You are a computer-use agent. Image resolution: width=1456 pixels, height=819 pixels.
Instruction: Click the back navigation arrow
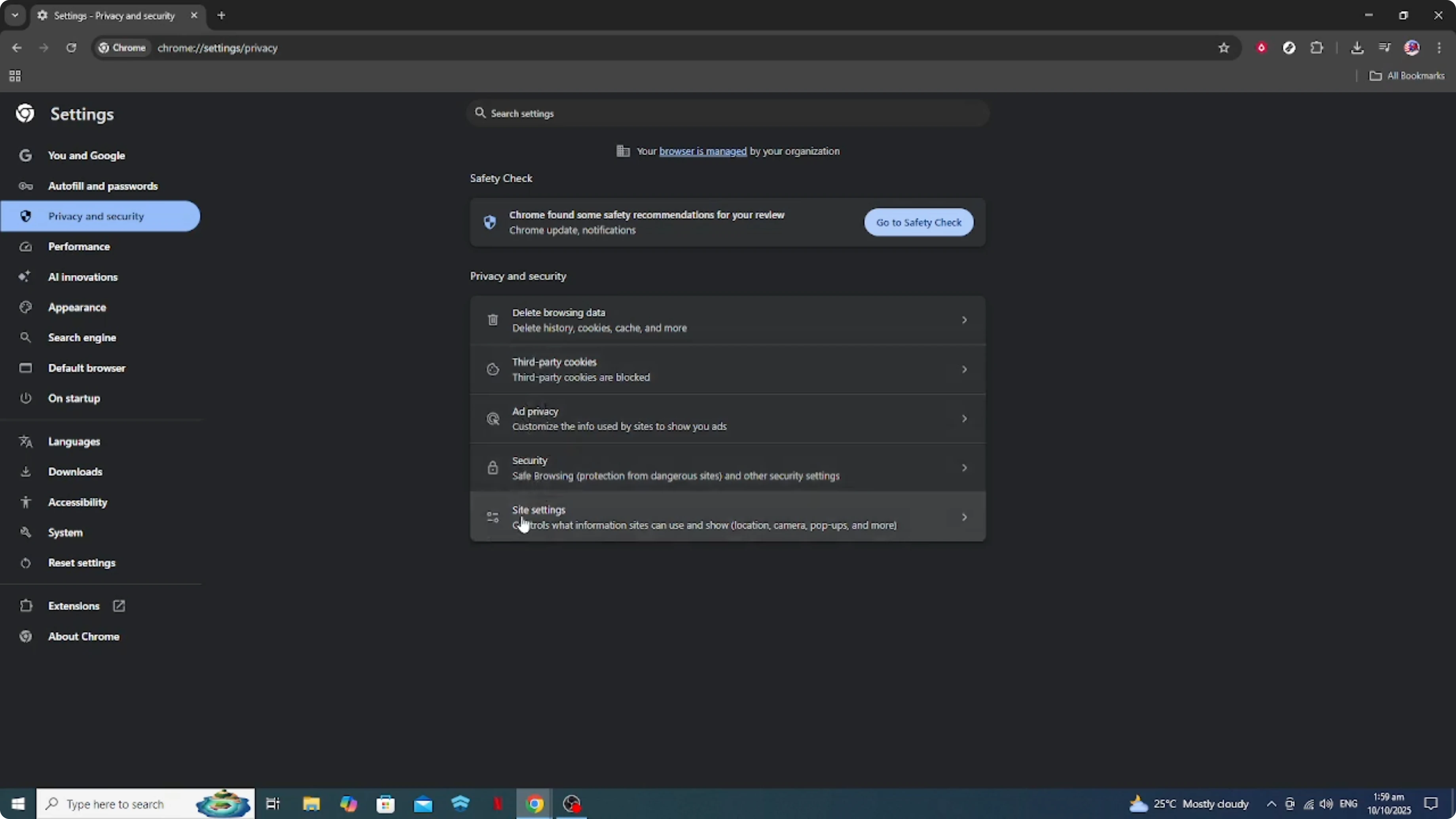point(16,48)
